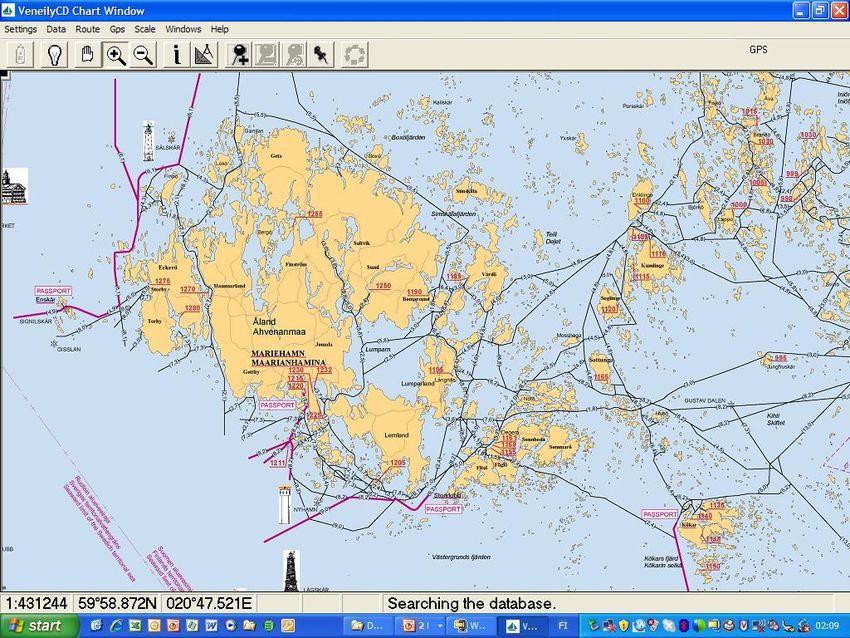Select the hand pan tool

(x=87, y=55)
